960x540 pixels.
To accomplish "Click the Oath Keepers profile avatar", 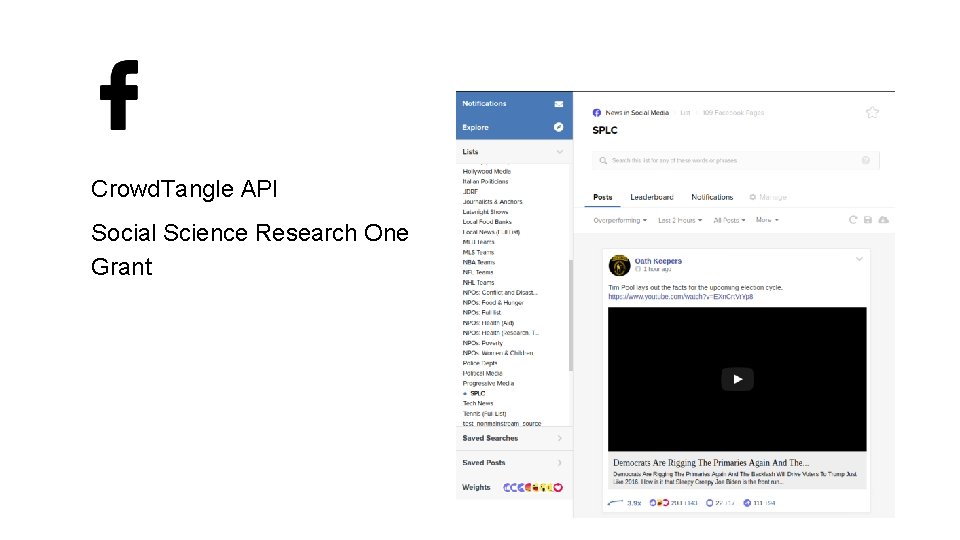I will click(619, 265).
